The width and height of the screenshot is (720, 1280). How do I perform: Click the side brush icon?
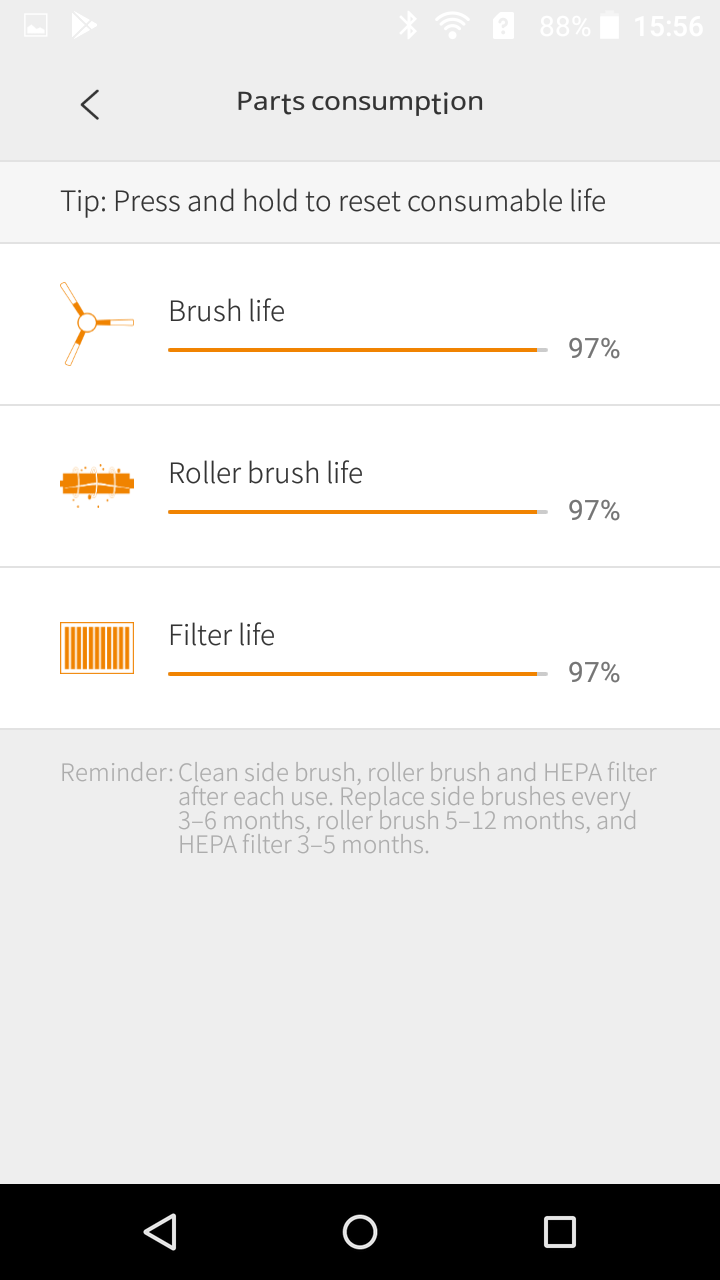coord(94,323)
